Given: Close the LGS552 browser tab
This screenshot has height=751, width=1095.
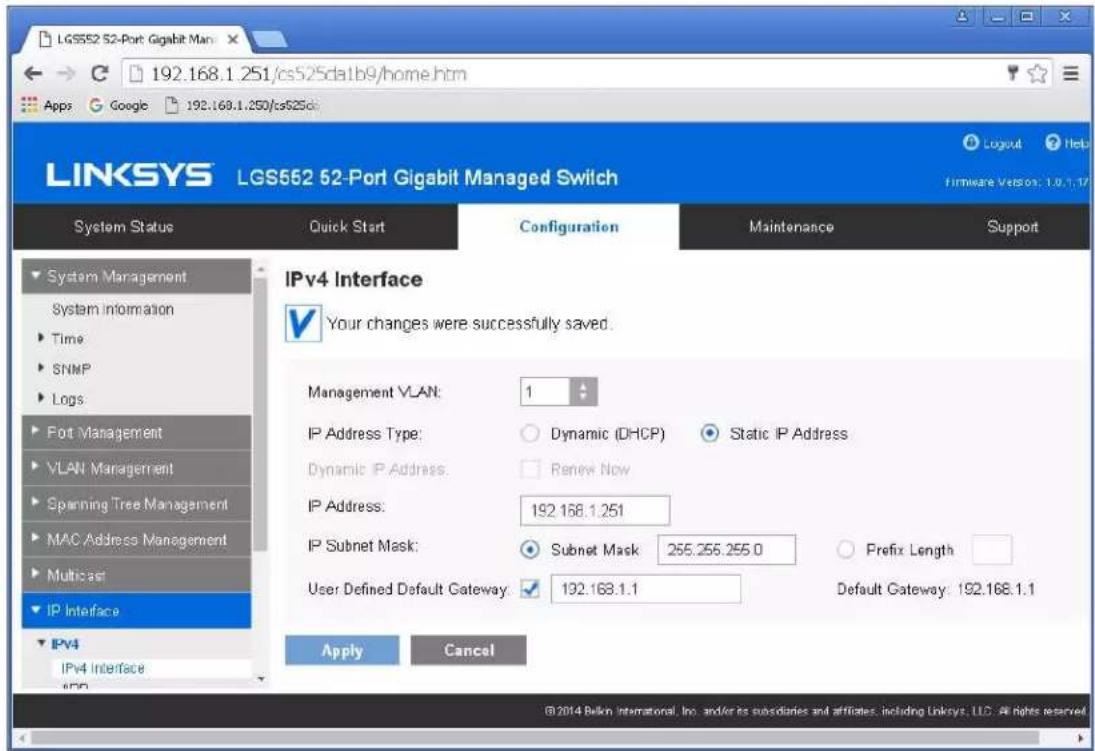Looking at the screenshot, I should (x=233, y=39).
